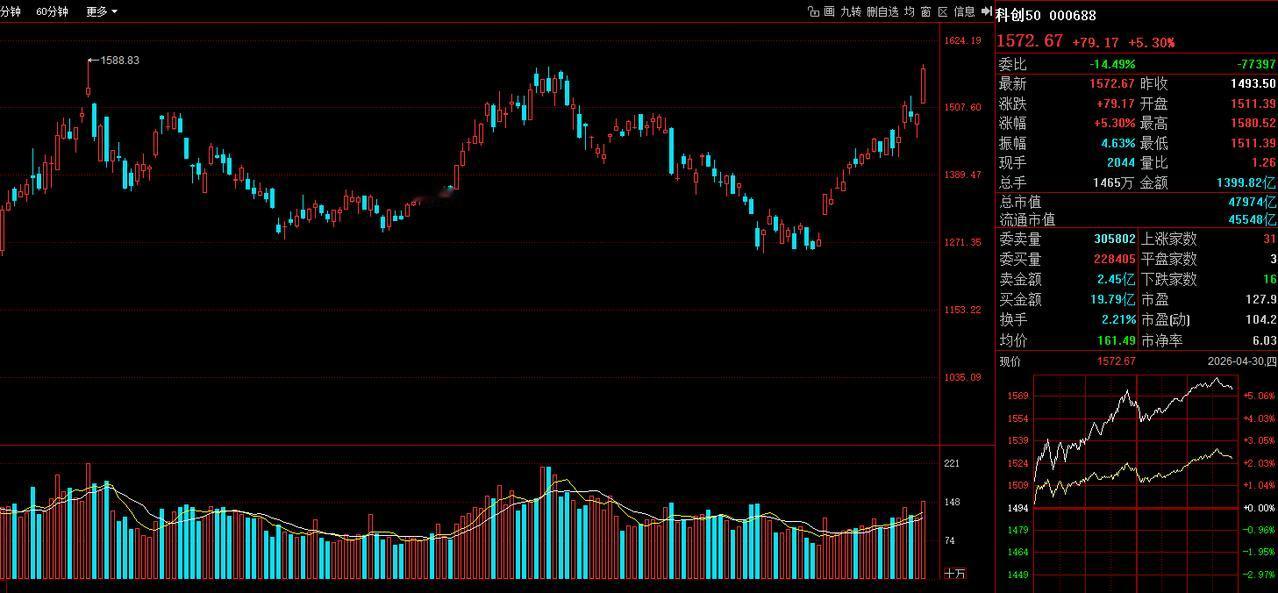Click the 市净率 value 6.03

(x=1264, y=341)
